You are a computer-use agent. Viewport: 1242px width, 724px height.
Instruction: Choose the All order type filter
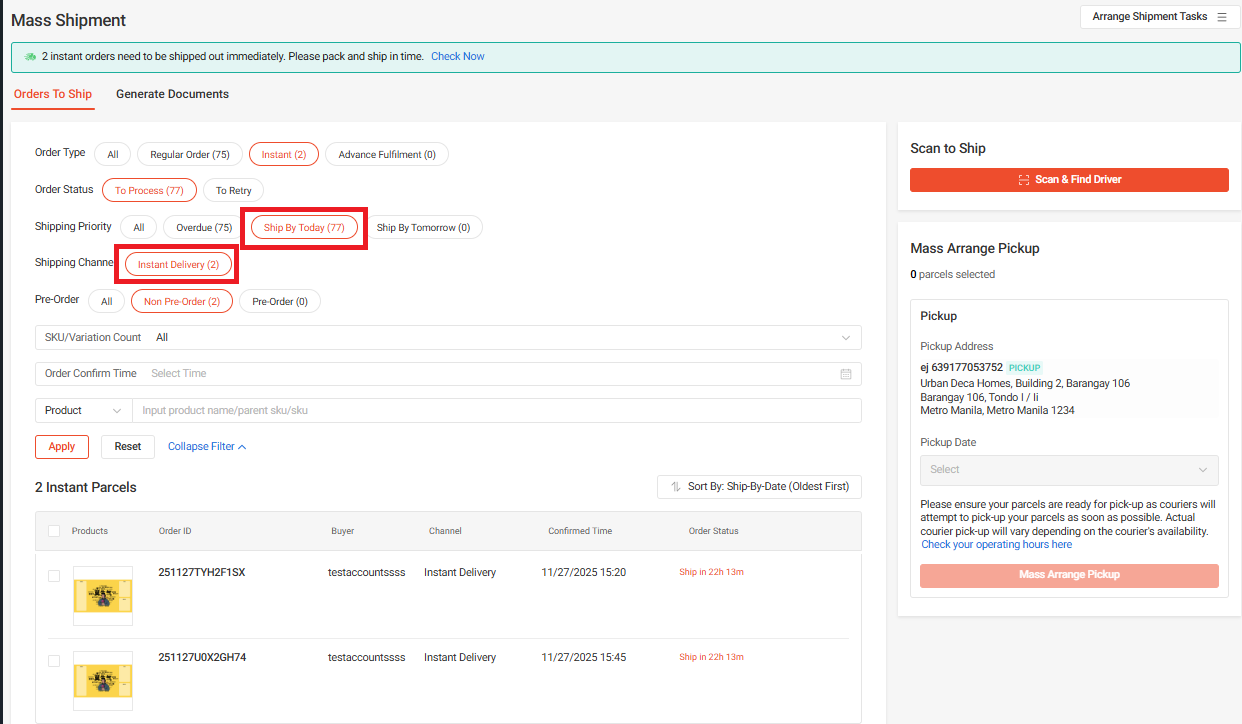point(113,154)
